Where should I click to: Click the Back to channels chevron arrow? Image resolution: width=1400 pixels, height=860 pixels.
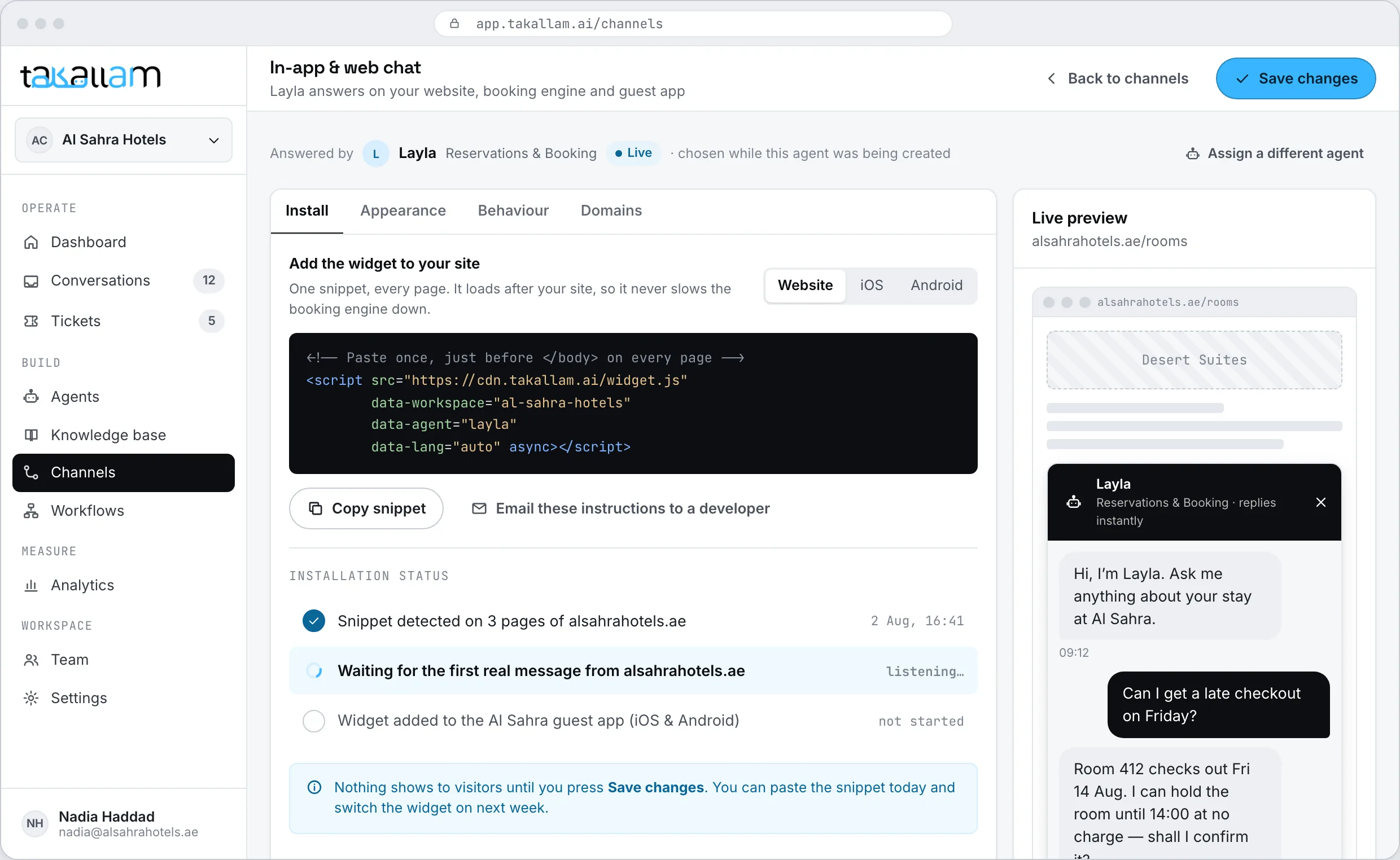(x=1051, y=78)
